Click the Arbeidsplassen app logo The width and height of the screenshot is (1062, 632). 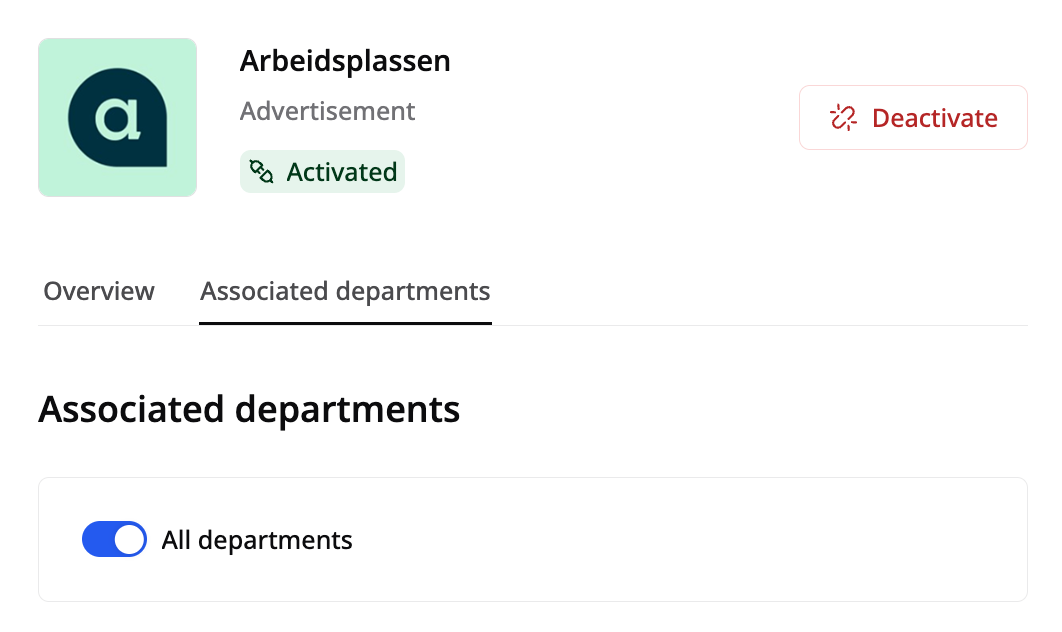pos(117,117)
